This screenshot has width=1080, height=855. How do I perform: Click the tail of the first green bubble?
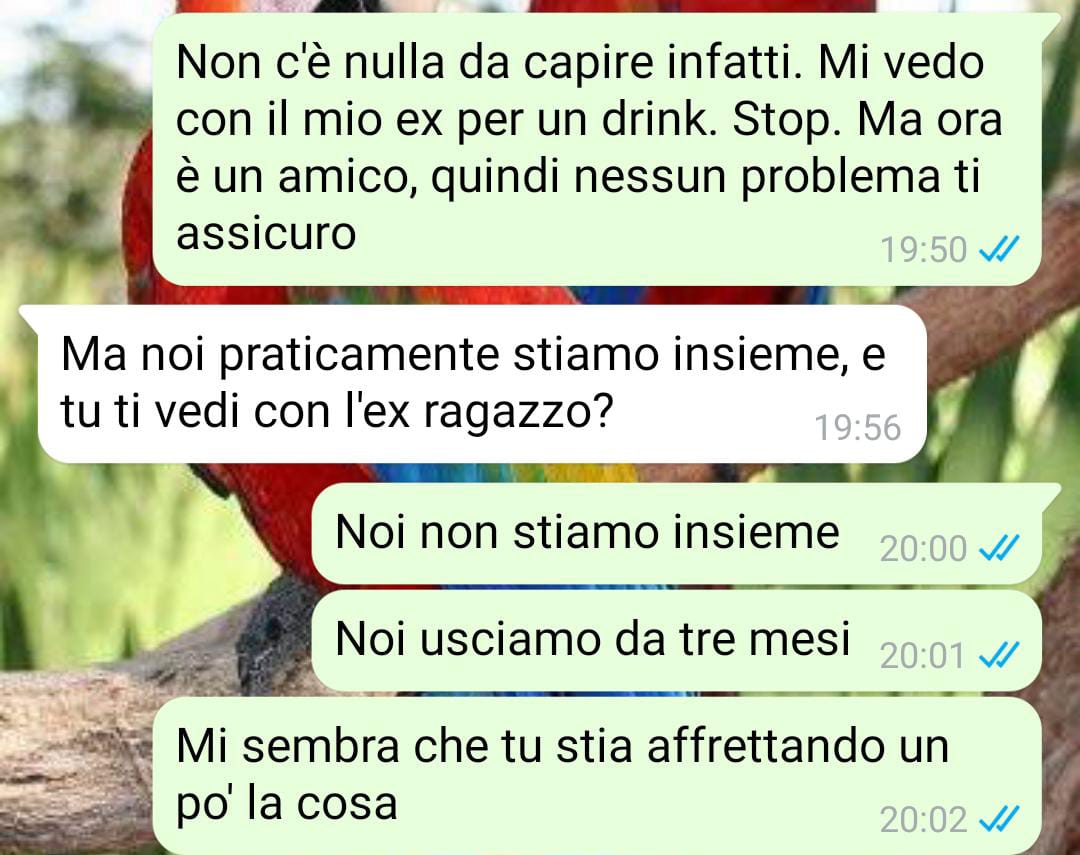pos(1050,24)
